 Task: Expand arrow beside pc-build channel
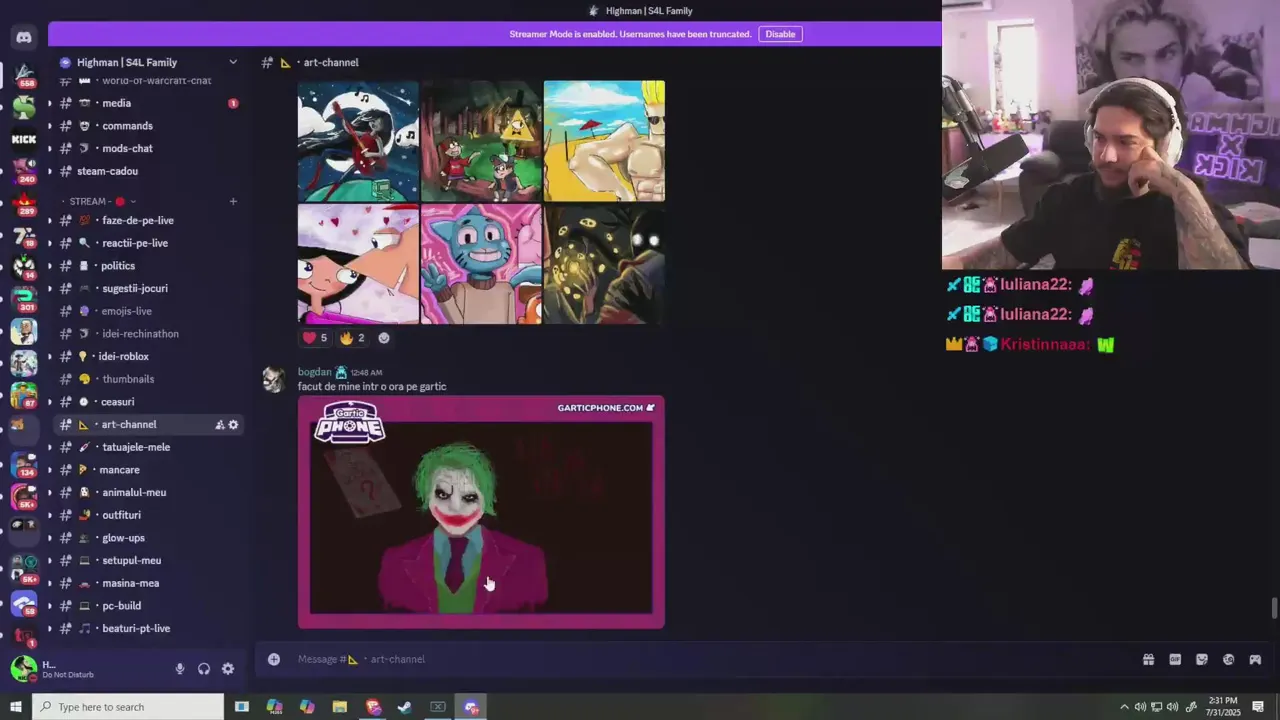pos(50,606)
